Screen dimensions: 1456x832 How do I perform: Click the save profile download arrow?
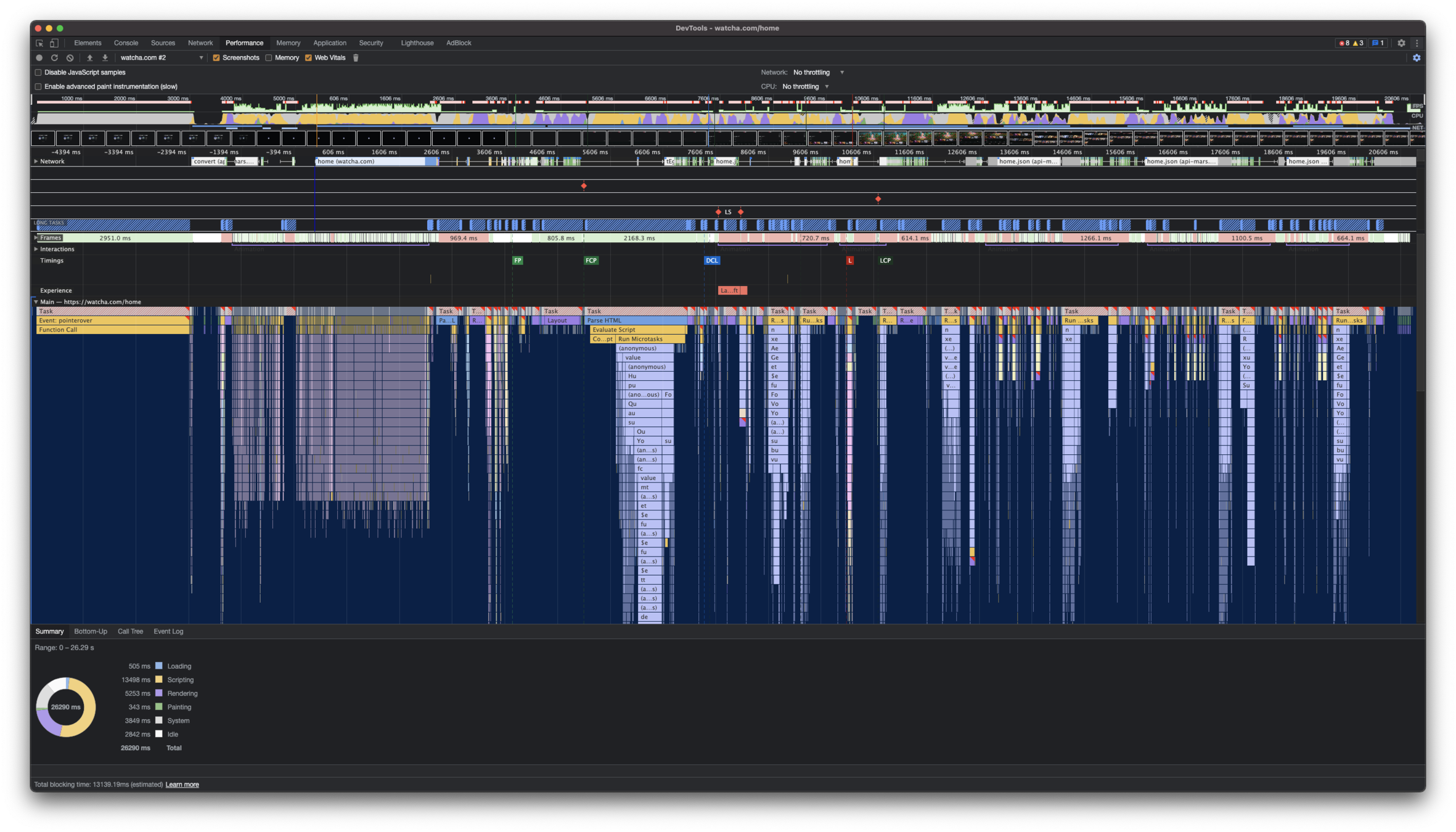point(105,58)
